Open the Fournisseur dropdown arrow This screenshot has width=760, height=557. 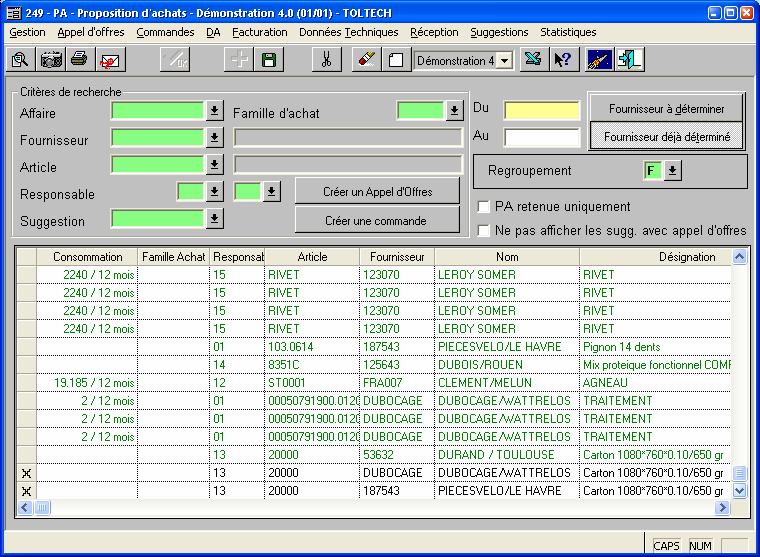(214, 138)
